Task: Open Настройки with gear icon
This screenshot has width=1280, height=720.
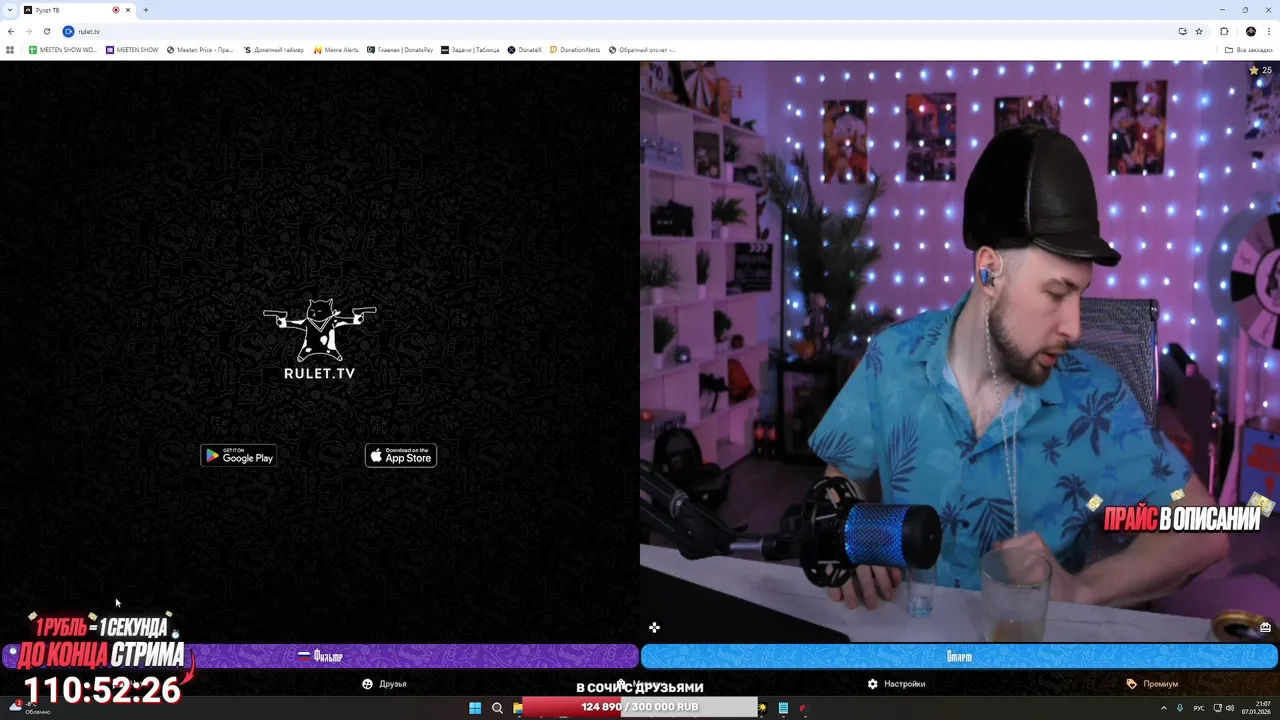Action: tap(896, 684)
